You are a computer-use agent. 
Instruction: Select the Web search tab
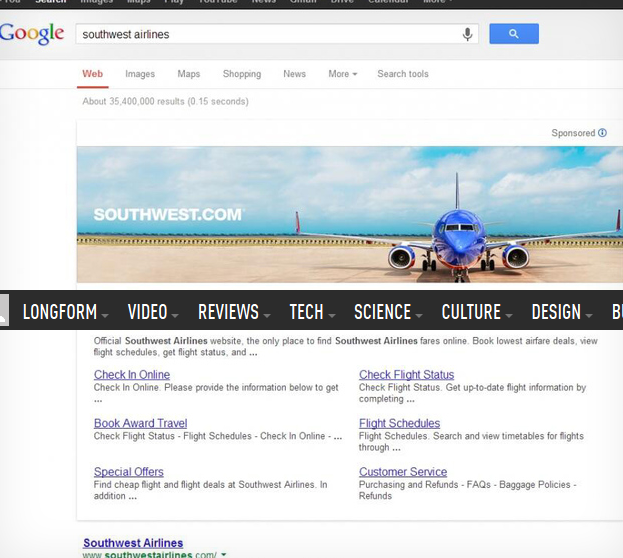[x=93, y=74]
